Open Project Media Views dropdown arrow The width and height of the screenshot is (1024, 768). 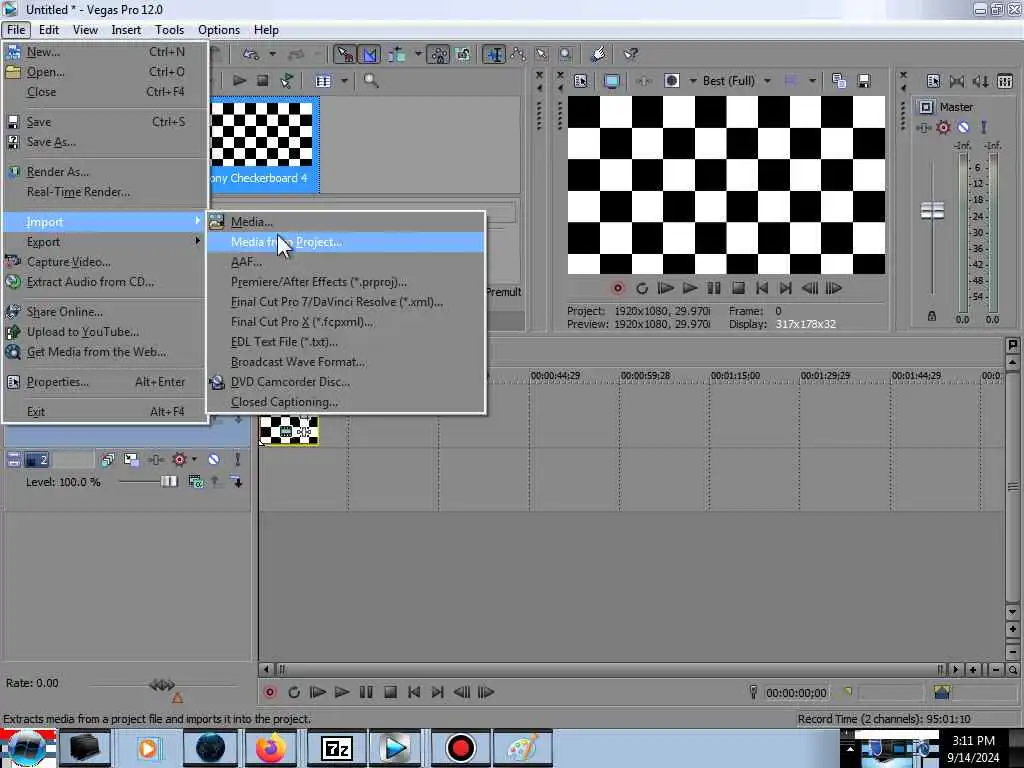pyautogui.click(x=344, y=81)
